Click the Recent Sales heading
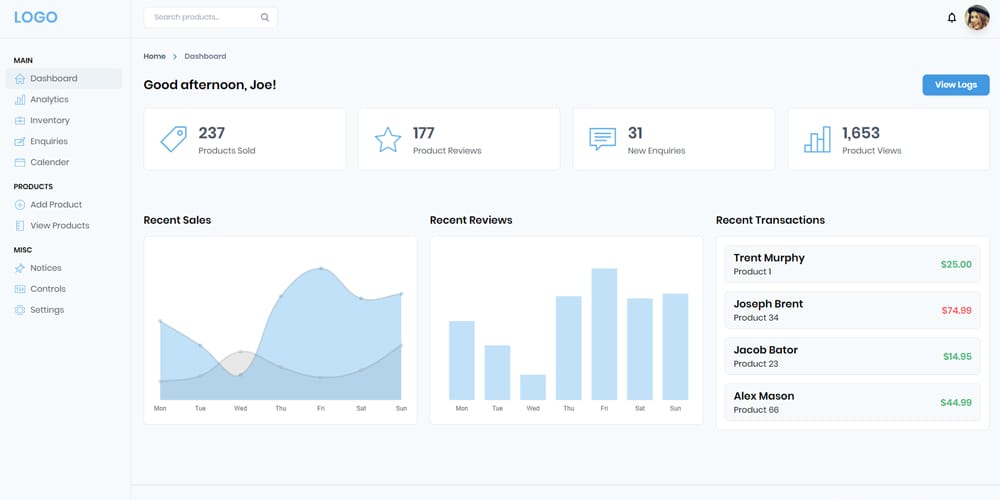The image size is (1000, 500). tap(177, 220)
